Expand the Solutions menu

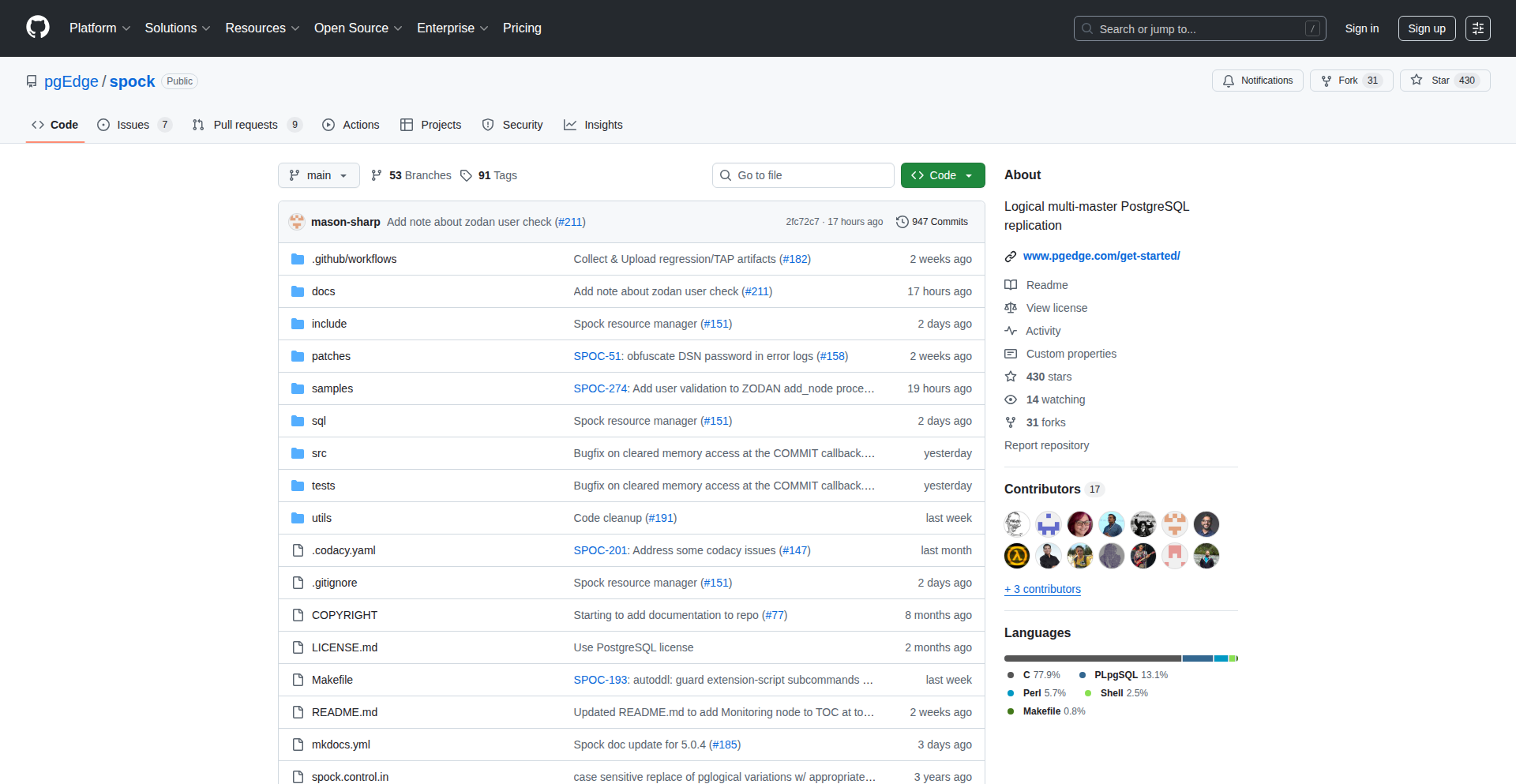click(178, 28)
